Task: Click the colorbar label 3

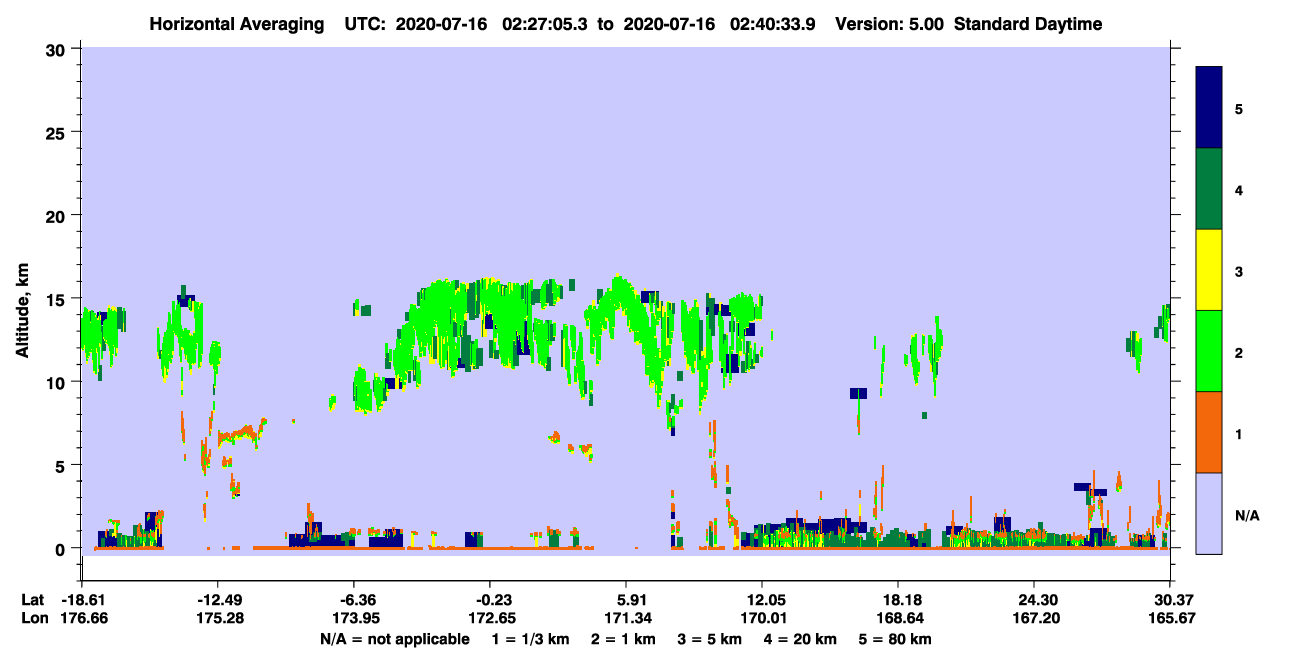Action: tap(1239, 271)
